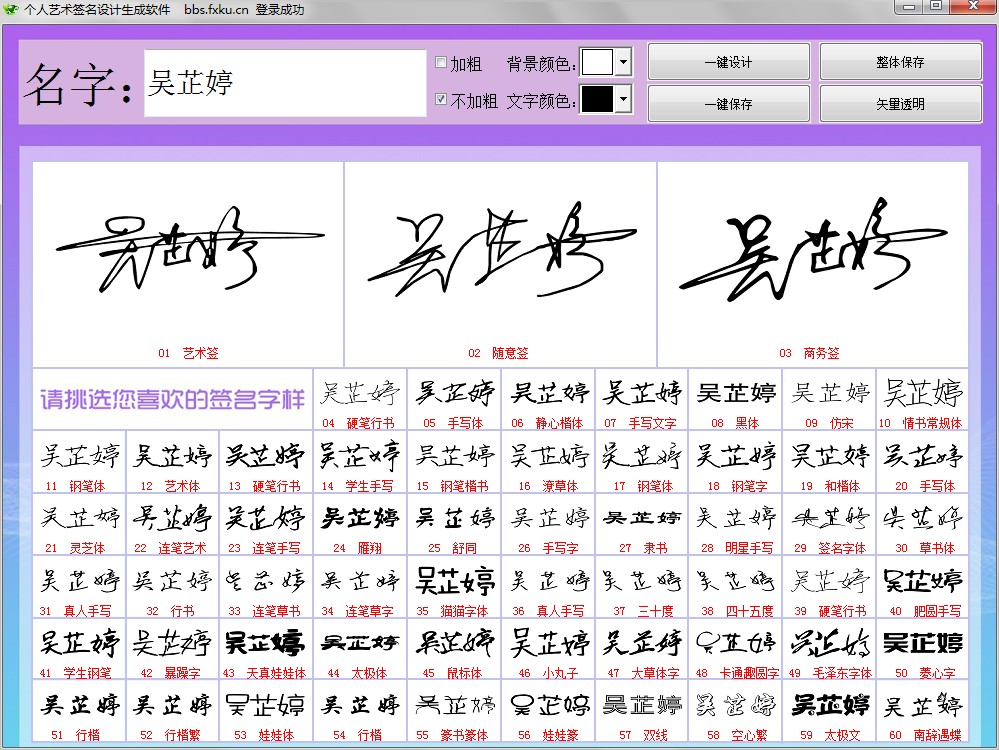Choose the 07 手写文字 font sample
Image resolution: width=999 pixels, height=750 pixels.
tap(642, 399)
